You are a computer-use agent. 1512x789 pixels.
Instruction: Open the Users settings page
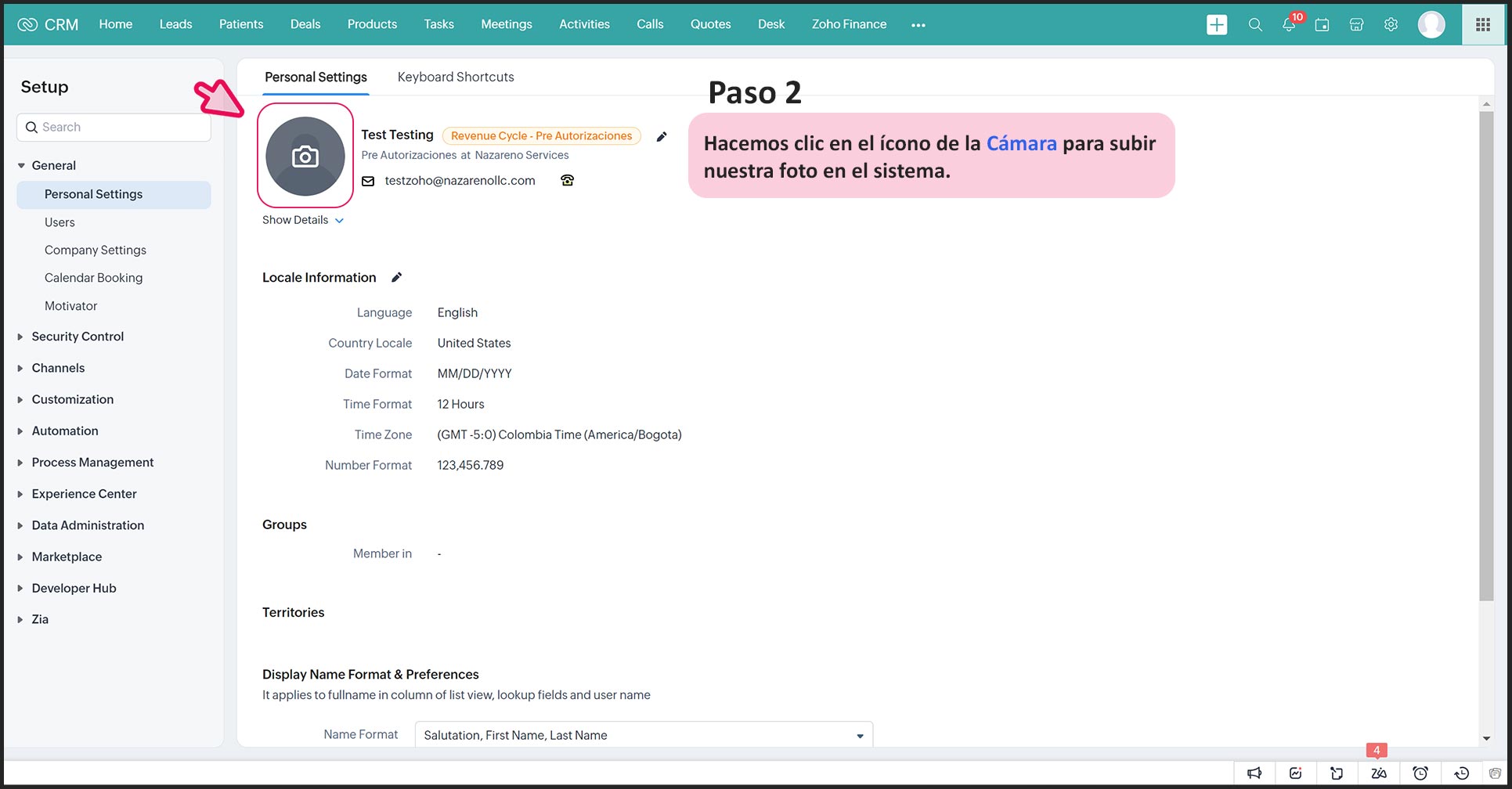60,222
